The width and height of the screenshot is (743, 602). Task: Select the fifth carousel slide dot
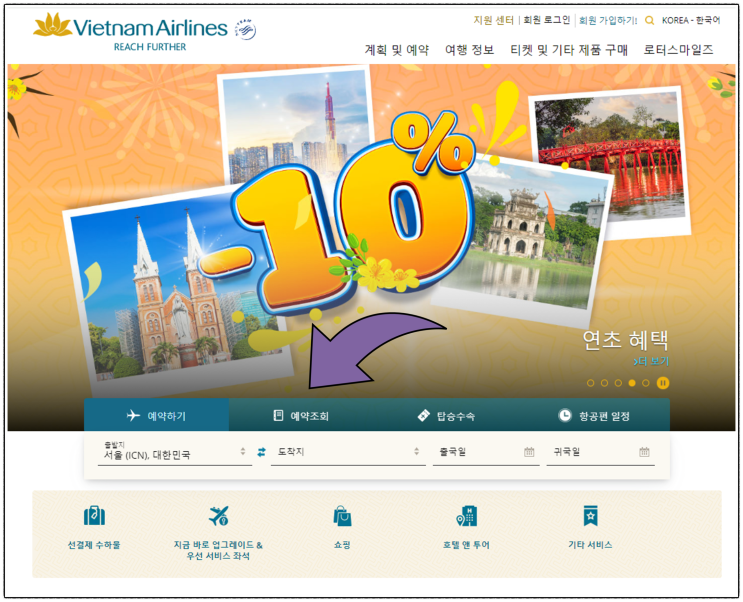[x=645, y=383]
